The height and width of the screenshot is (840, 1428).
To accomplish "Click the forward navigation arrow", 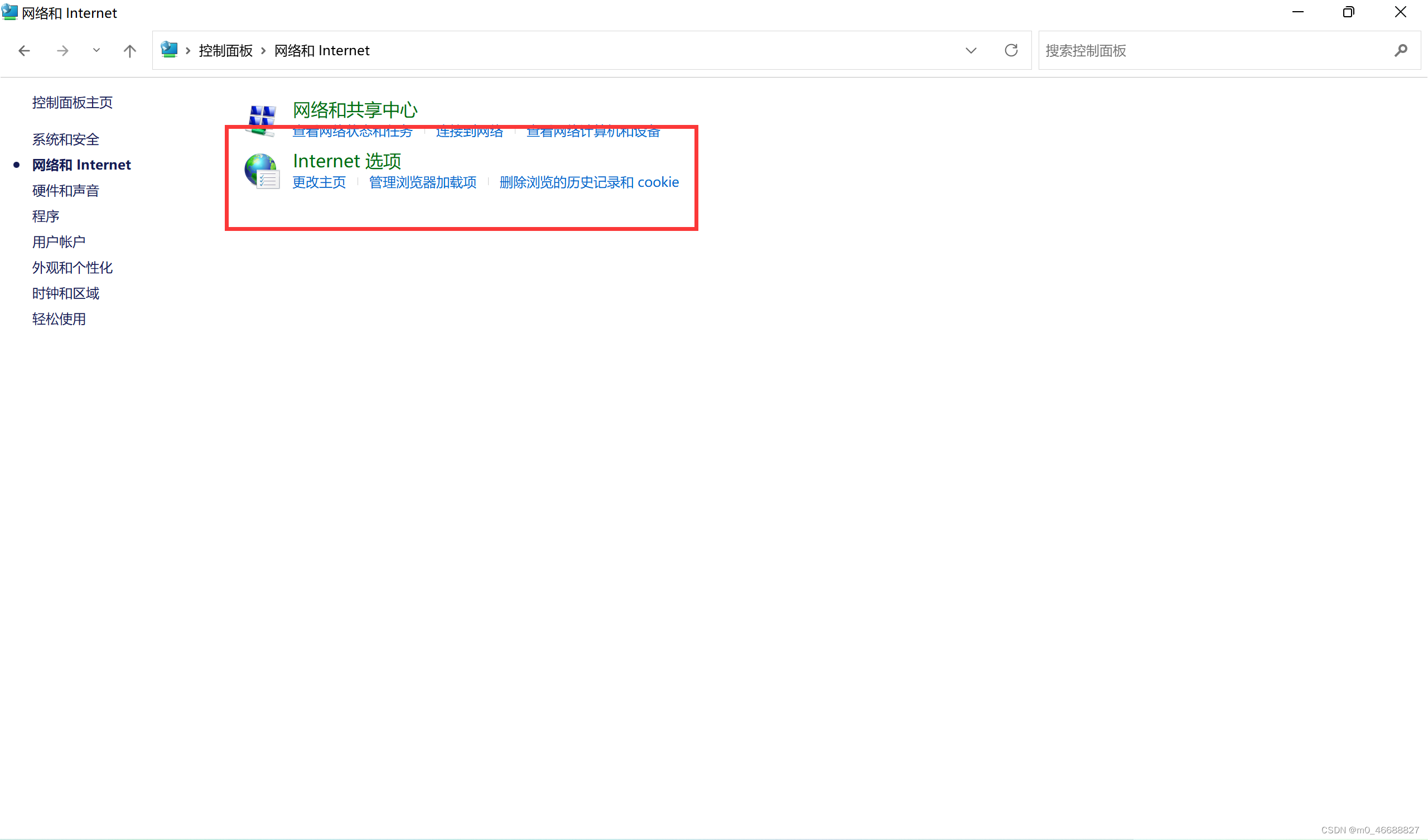I will (x=62, y=51).
